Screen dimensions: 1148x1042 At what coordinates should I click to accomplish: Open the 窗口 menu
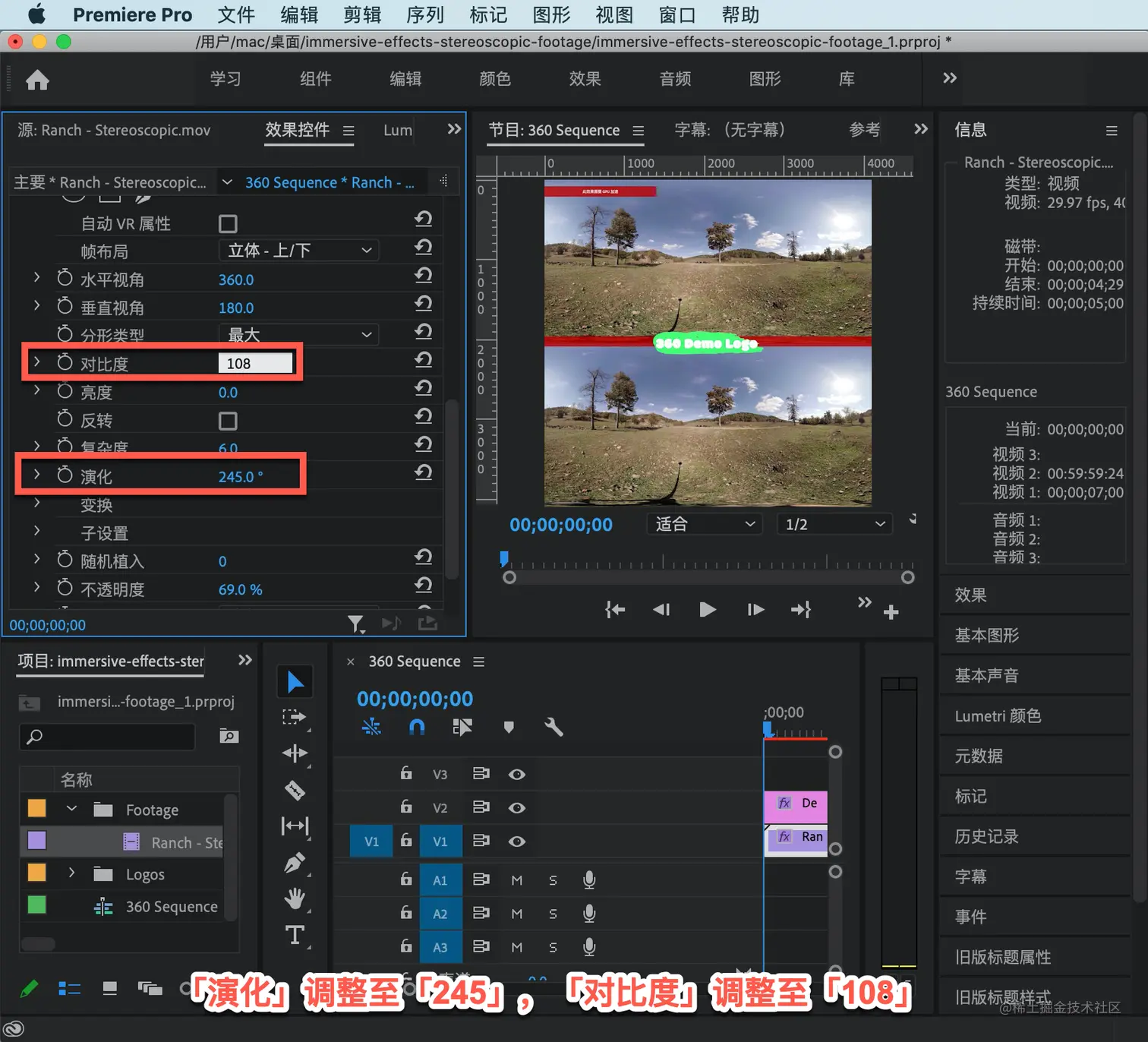pos(677,15)
